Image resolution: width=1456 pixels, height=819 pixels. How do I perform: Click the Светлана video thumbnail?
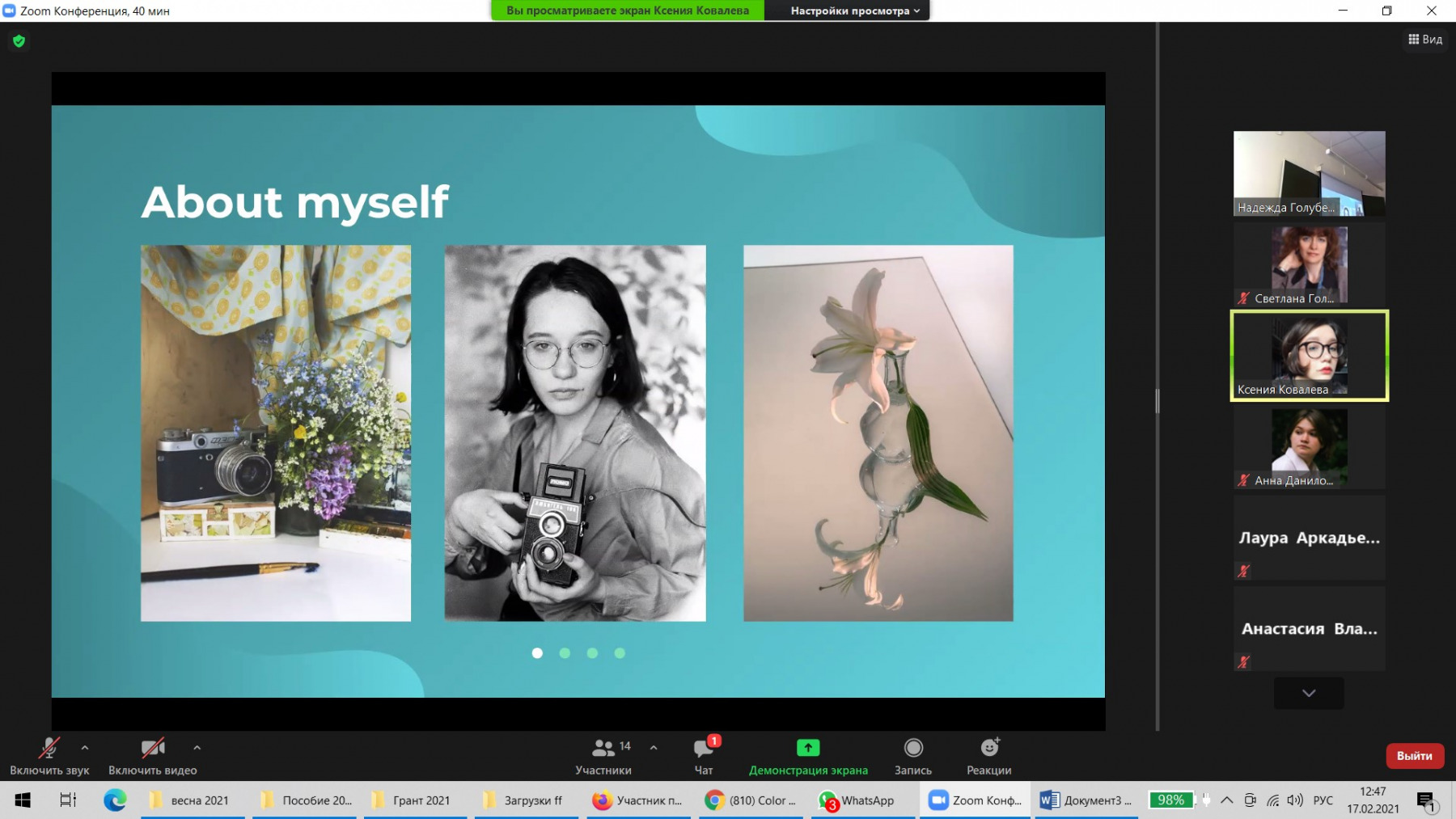1309,264
